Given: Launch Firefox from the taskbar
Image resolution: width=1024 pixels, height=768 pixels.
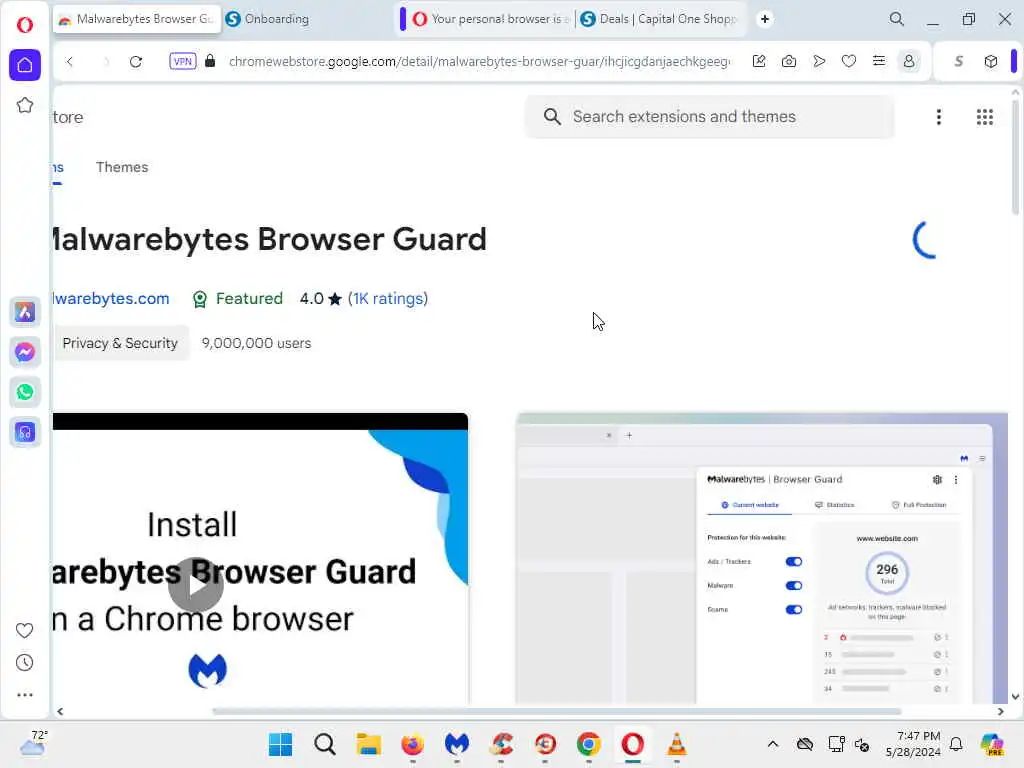Looking at the screenshot, I should tap(413, 744).
